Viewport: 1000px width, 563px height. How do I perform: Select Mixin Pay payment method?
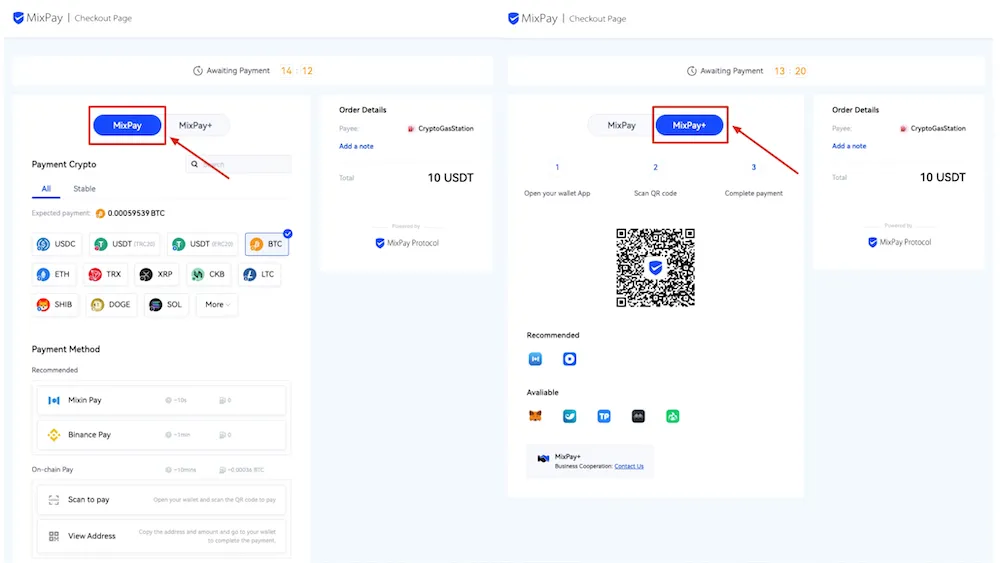tap(161, 400)
